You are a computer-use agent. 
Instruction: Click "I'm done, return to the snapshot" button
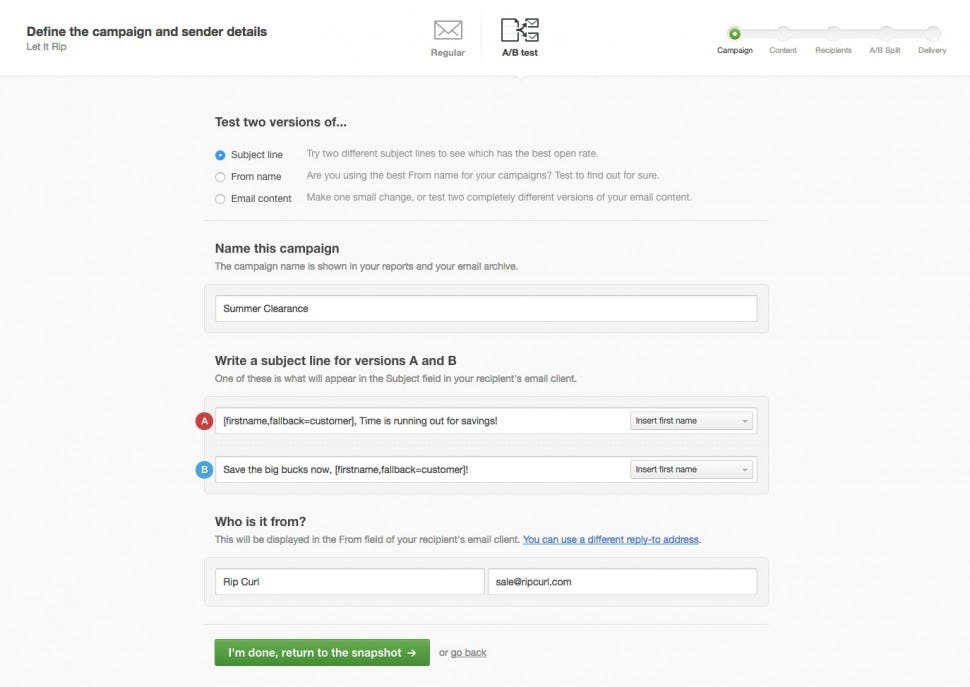click(x=322, y=653)
